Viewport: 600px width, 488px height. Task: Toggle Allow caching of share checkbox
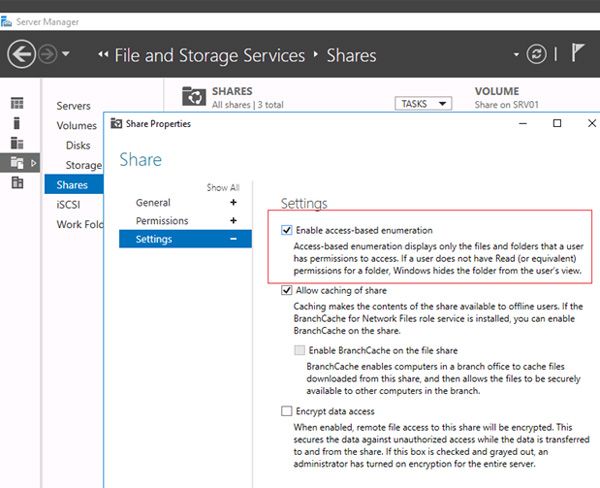[288, 290]
